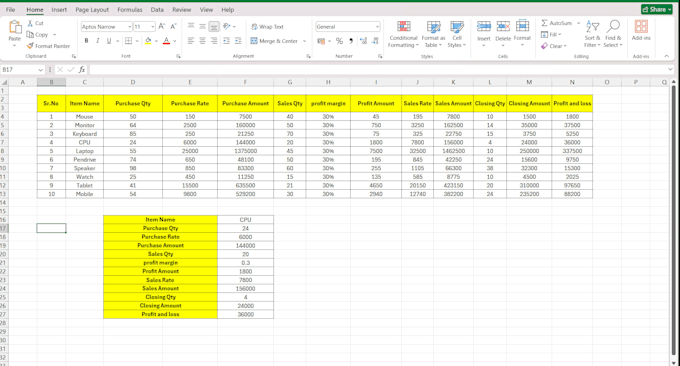Click the Wrap Text button

pyautogui.click(x=267, y=26)
